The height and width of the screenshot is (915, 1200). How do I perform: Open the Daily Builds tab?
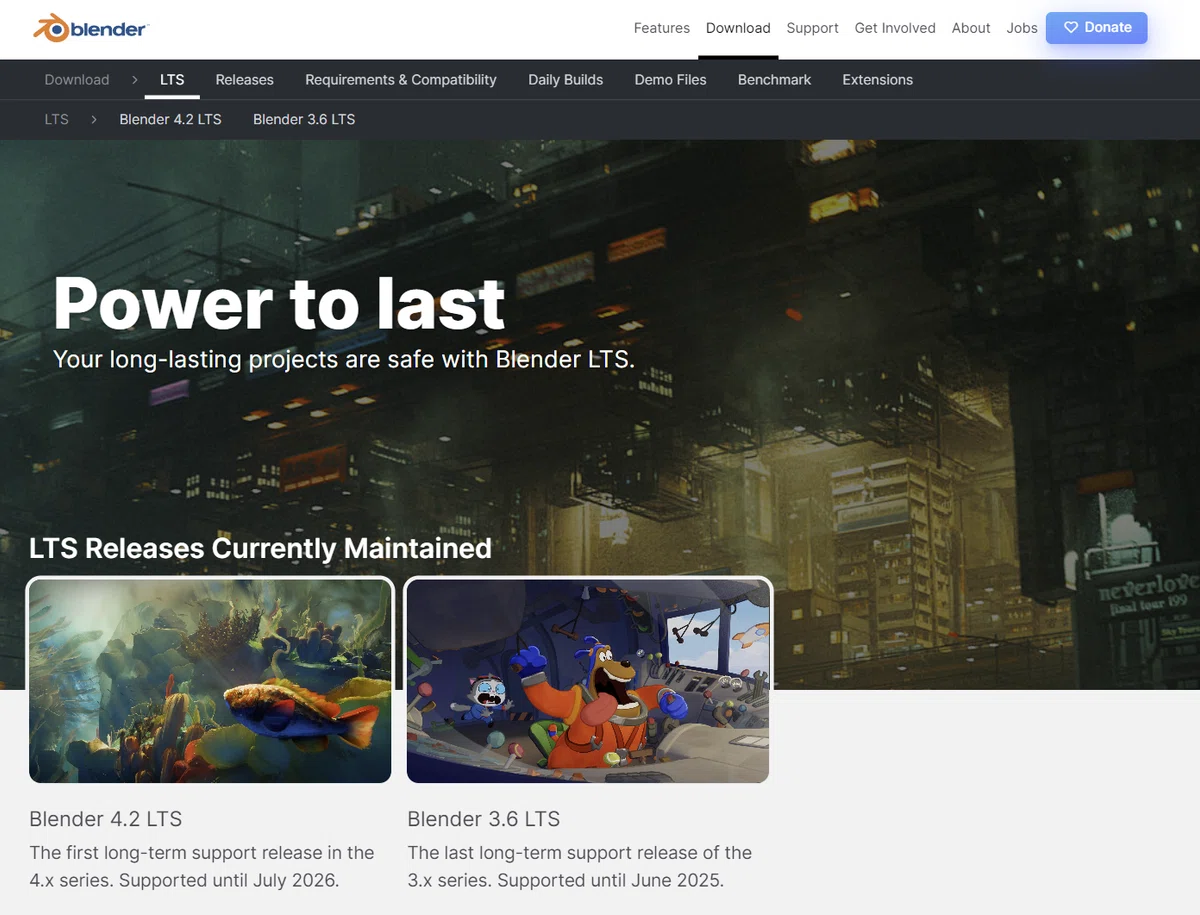pyautogui.click(x=566, y=80)
